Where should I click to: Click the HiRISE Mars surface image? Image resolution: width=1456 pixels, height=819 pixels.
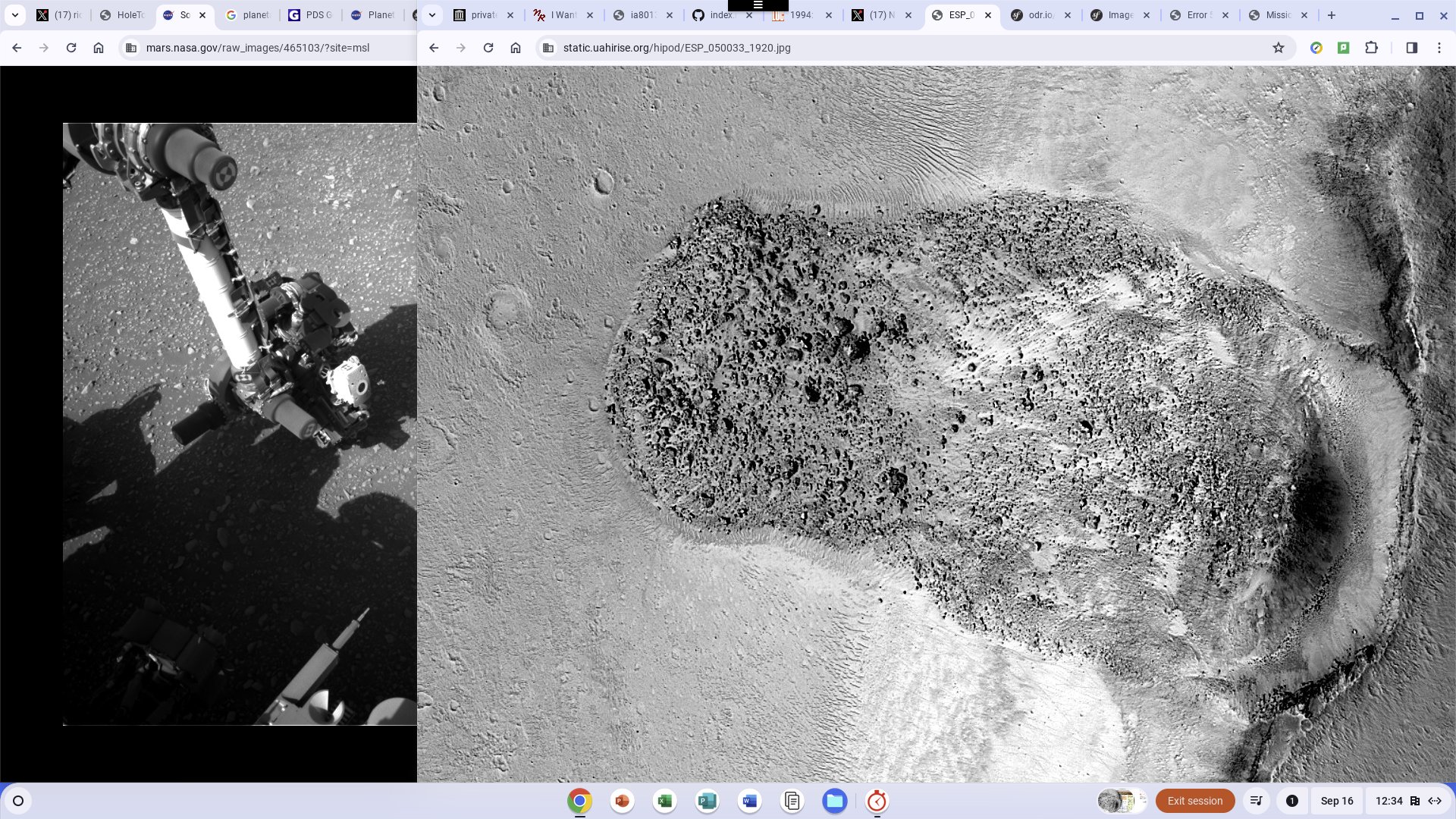tap(937, 424)
